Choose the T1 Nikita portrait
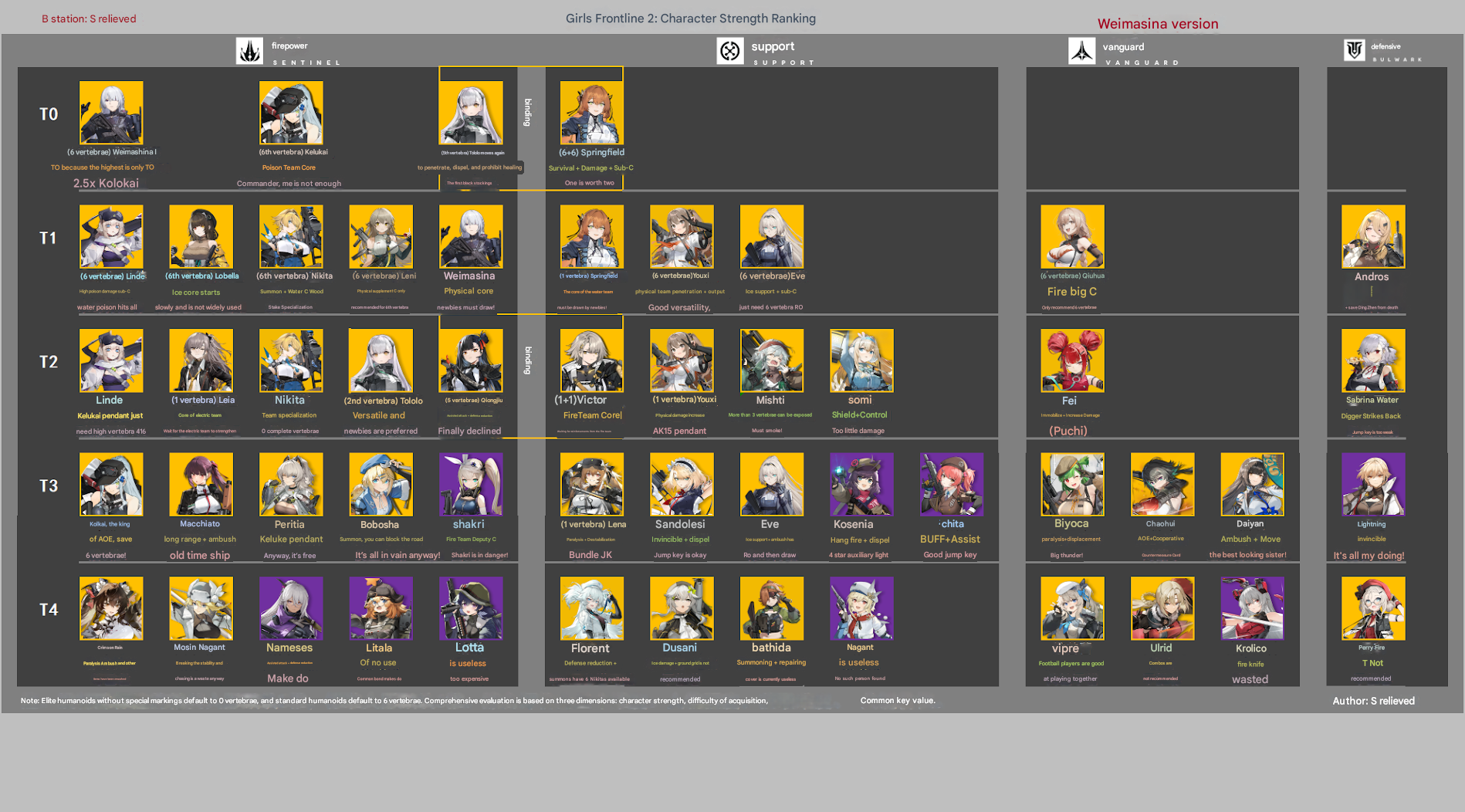The width and height of the screenshot is (1465, 812). (x=291, y=236)
